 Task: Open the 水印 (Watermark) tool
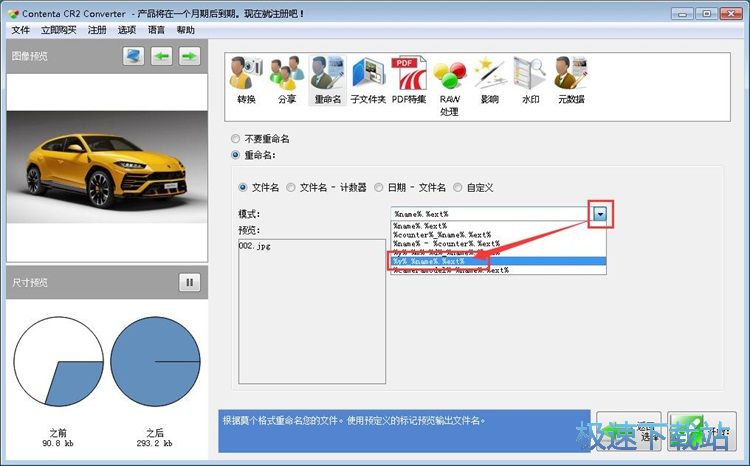tap(530, 80)
